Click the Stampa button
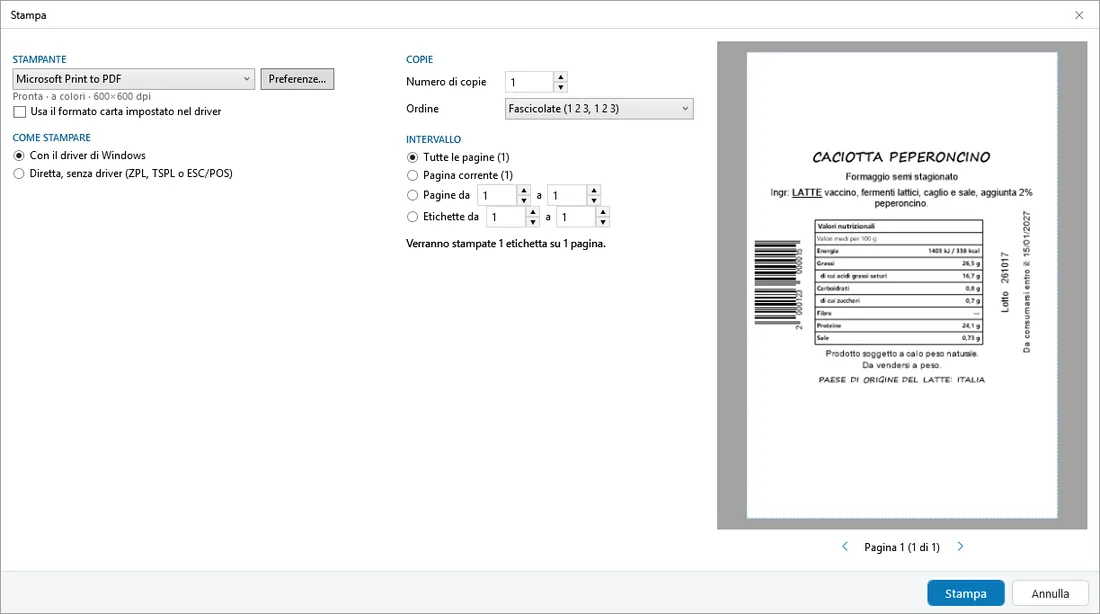Screen dimensions: 1100x614 click(x=965, y=594)
